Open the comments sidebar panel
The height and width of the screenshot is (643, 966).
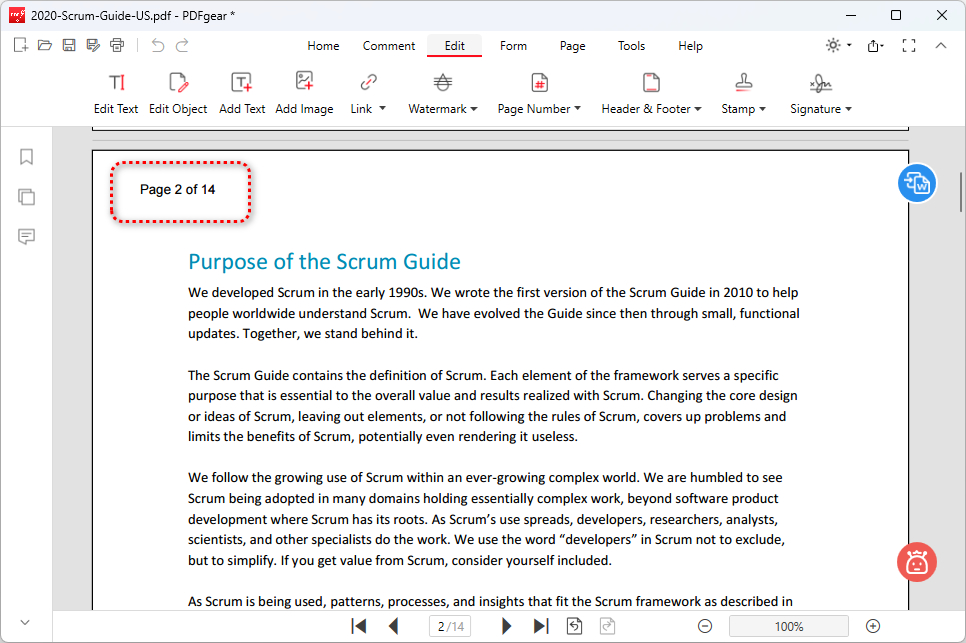tap(27, 237)
